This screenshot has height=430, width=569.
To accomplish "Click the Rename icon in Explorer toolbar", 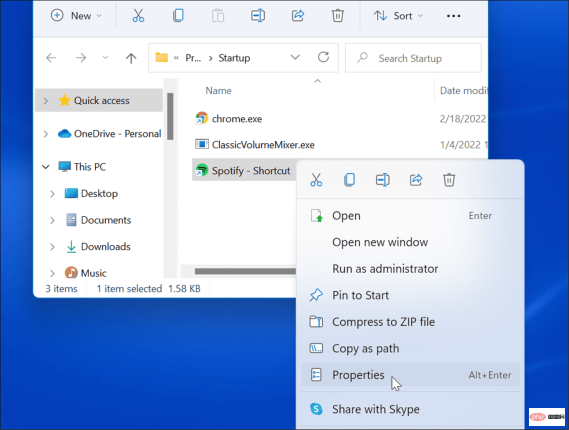I will pyautogui.click(x=258, y=16).
